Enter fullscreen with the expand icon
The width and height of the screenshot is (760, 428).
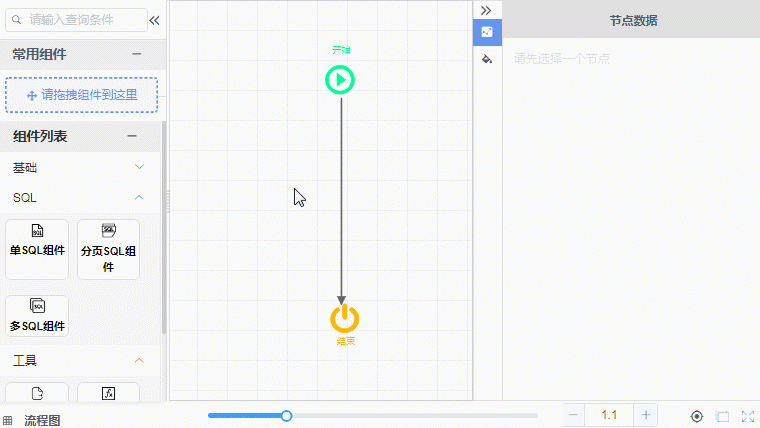(x=747, y=415)
